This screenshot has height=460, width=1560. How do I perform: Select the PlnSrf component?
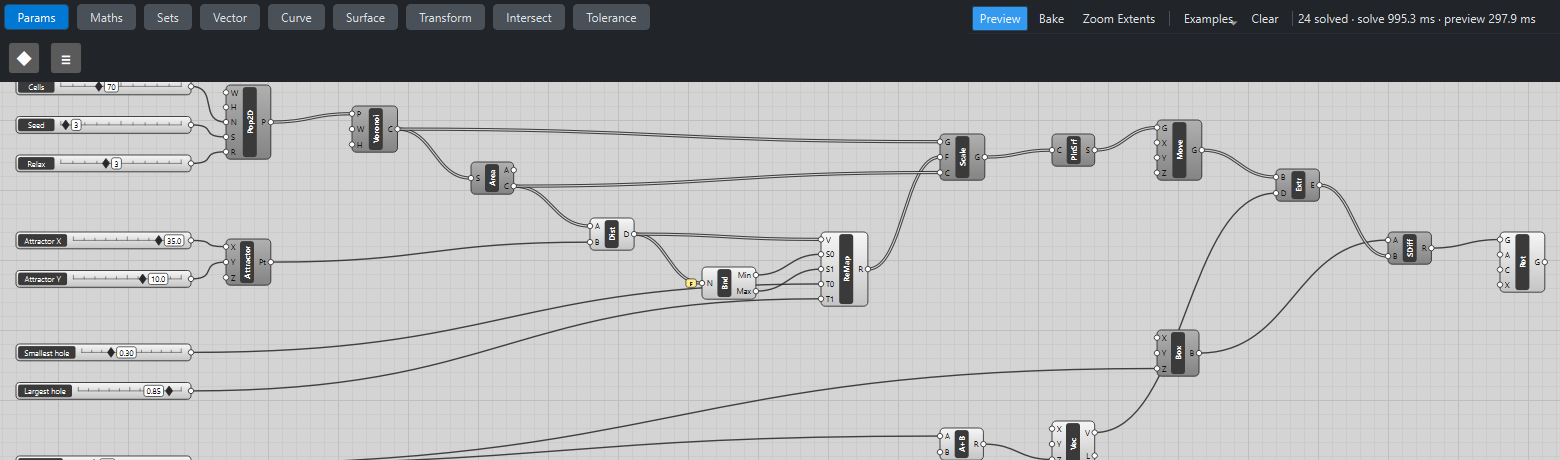(x=1074, y=150)
